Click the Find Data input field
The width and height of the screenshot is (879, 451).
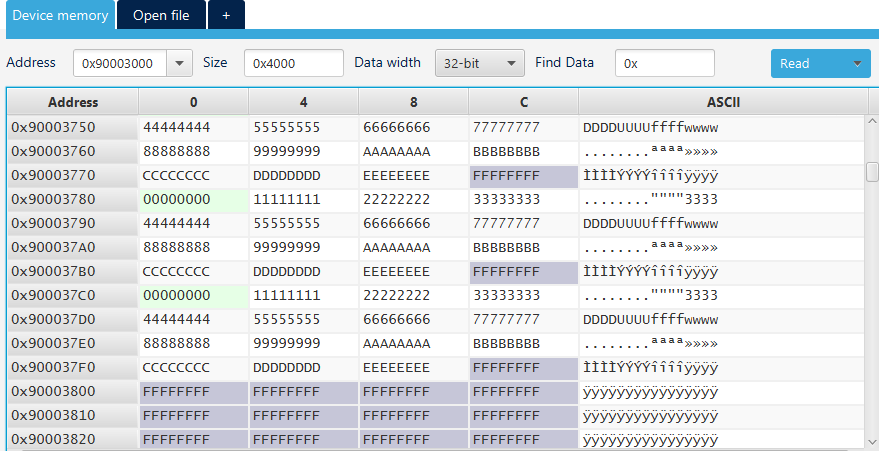664,63
